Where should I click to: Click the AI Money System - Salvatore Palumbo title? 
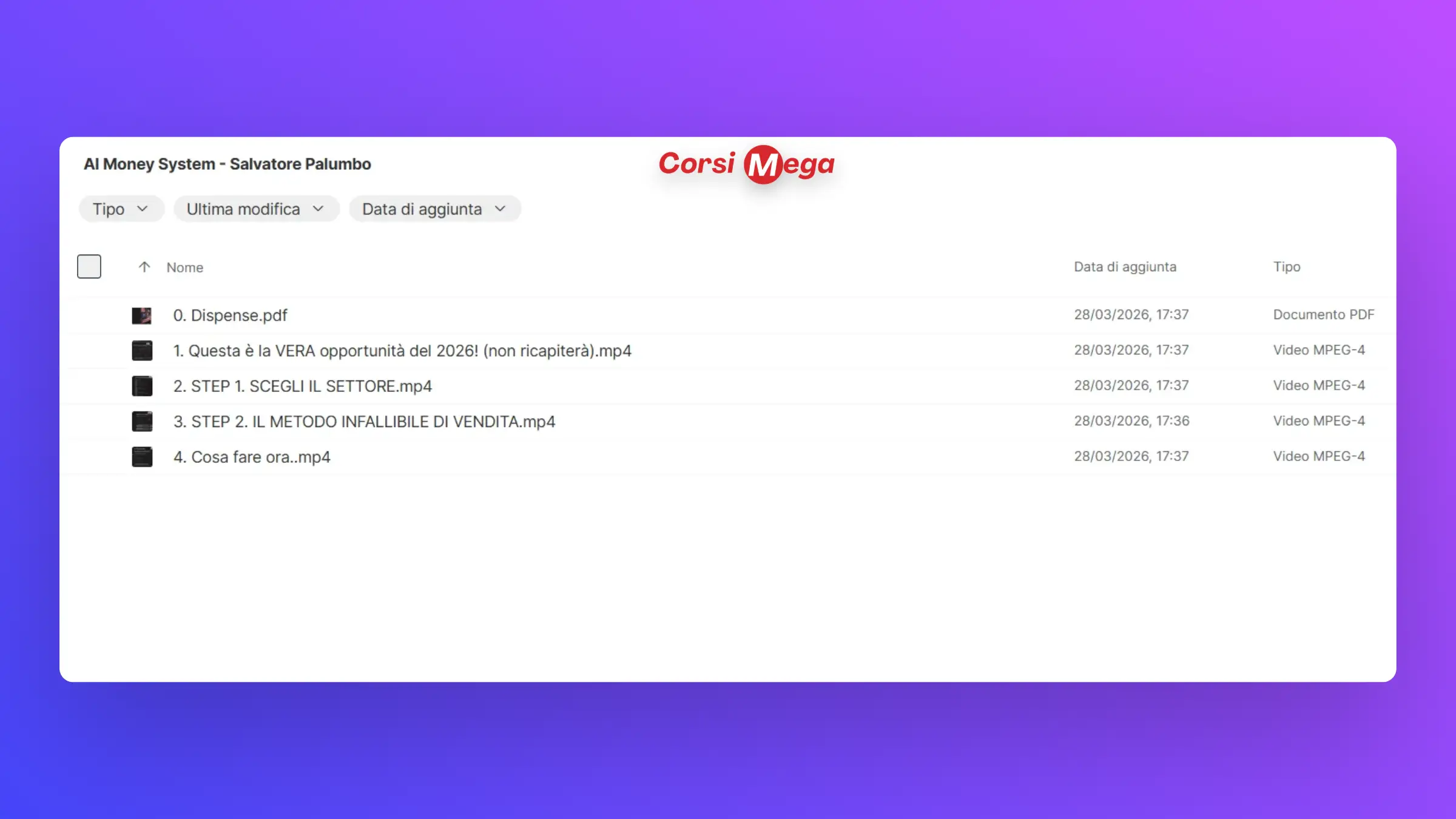(x=227, y=164)
